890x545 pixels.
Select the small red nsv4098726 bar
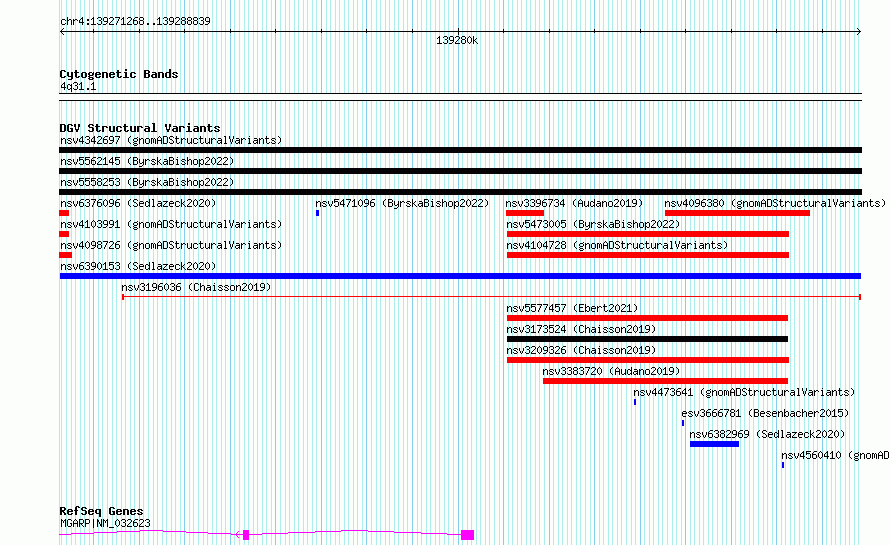[x=65, y=255]
